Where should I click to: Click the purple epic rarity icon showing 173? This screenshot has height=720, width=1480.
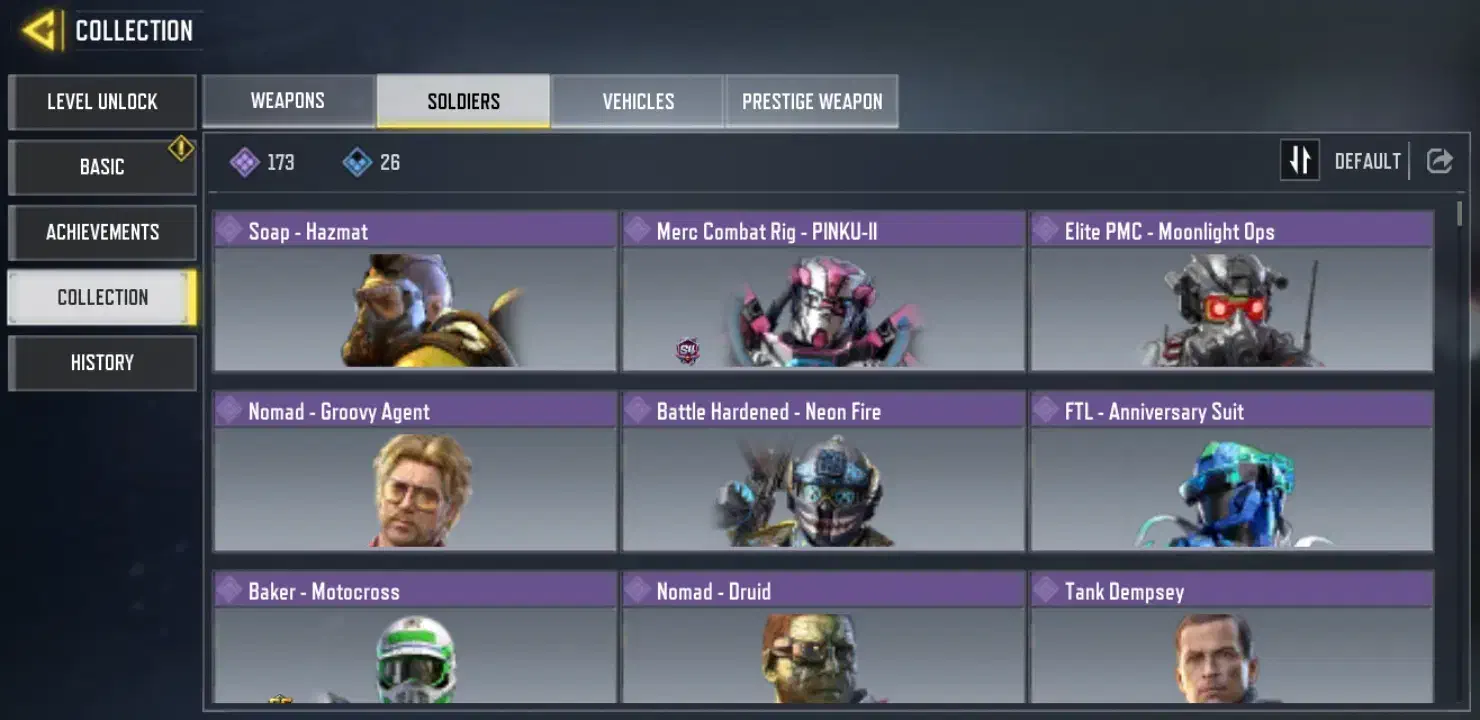coord(245,162)
